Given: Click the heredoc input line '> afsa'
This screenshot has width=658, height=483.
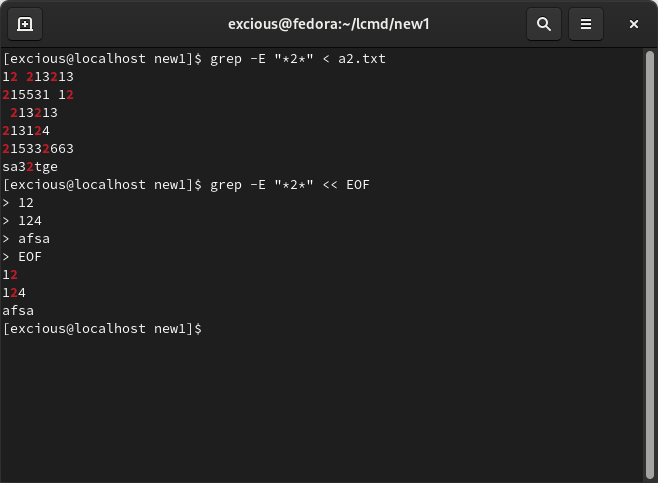Looking at the screenshot, I should [x=26, y=239].
